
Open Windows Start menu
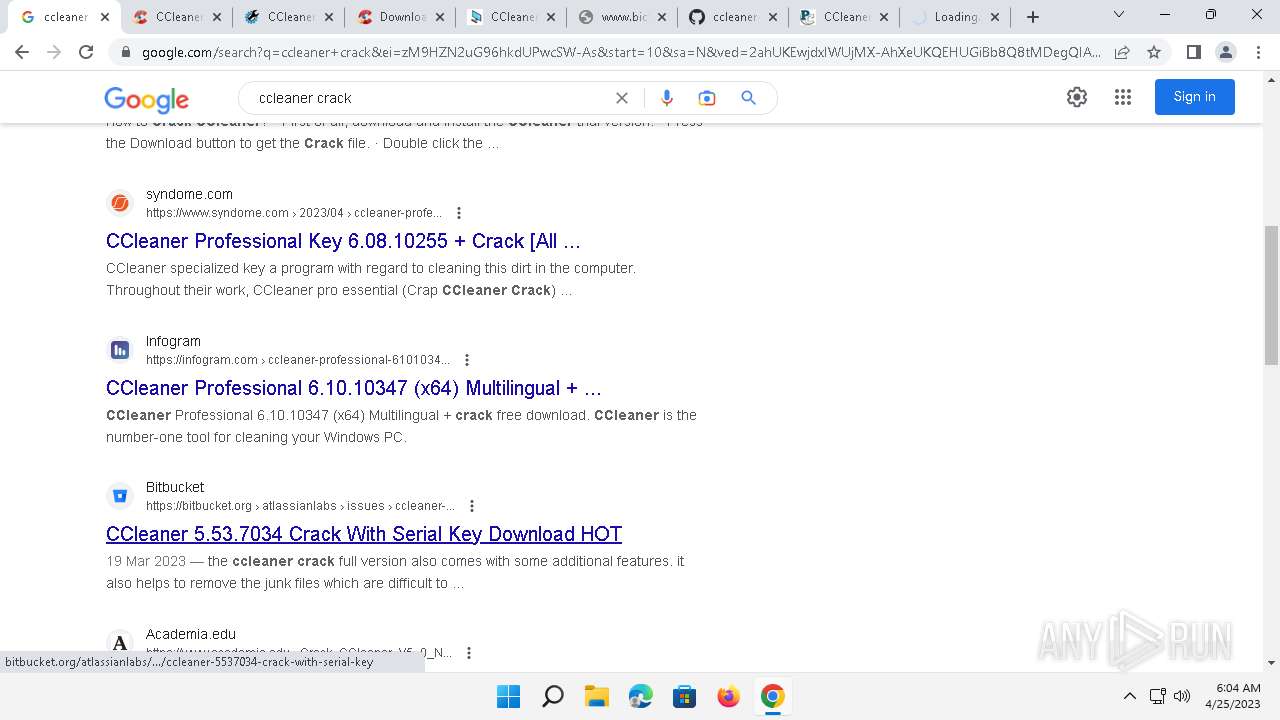508,696
